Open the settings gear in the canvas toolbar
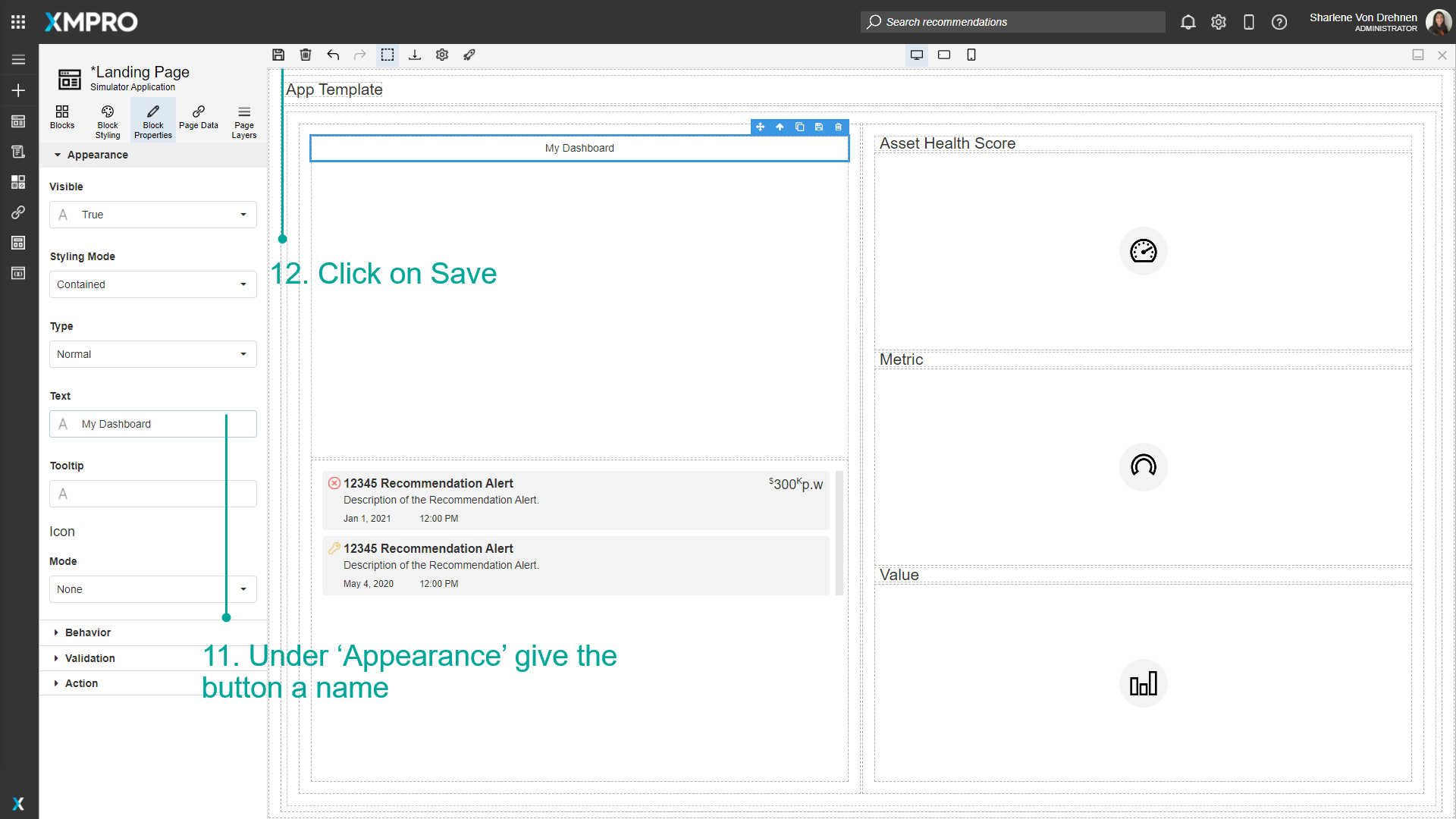The image size is (1456, 819). pos(442,55)
